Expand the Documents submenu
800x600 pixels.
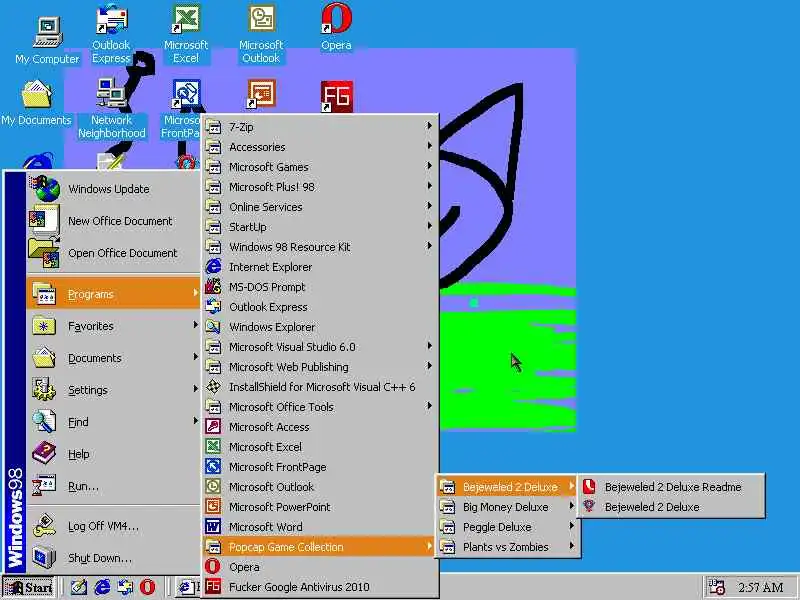113,358
